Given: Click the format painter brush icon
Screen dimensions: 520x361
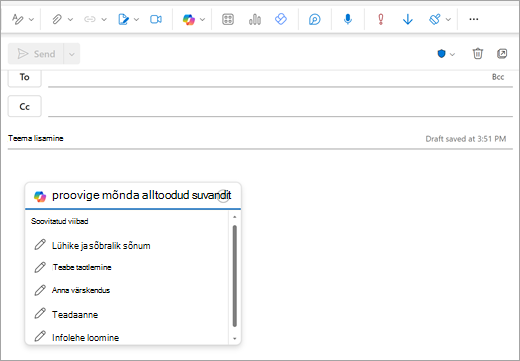Looking at the screenshot, I should pyautogui.click(x=435, y=19).
